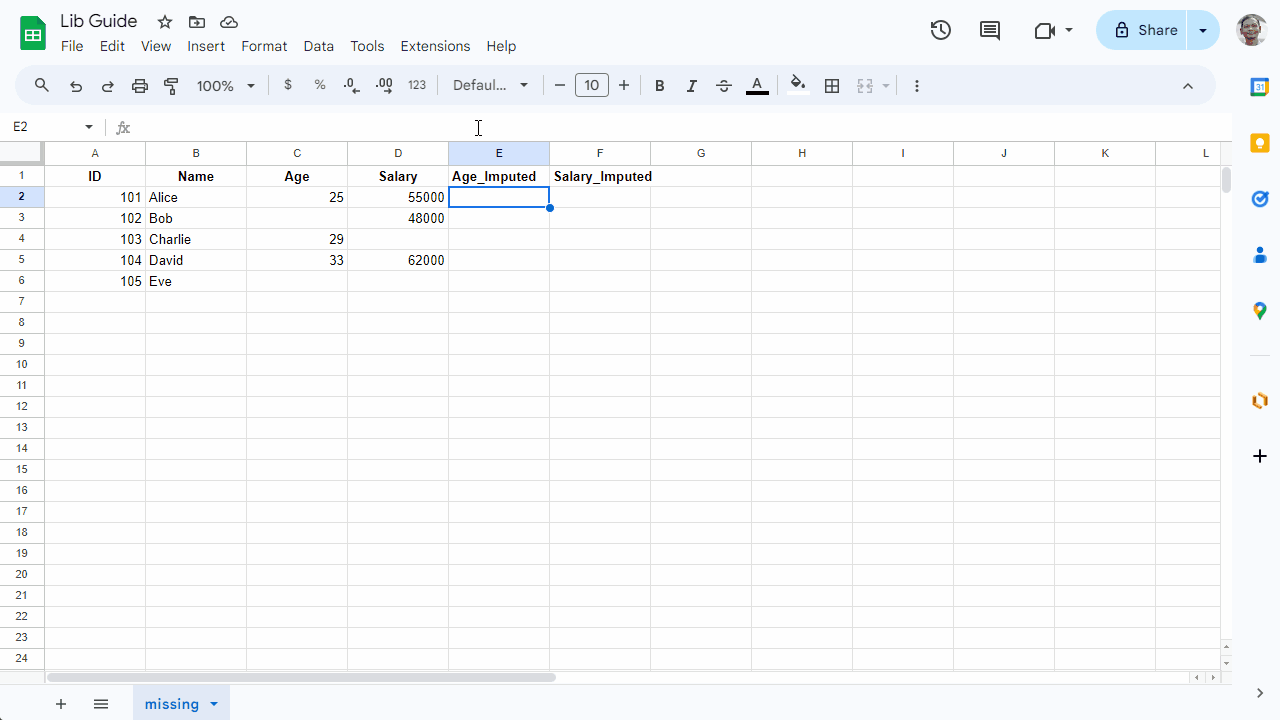Click the Redo arrow icon
1280x720 pixels.
[108, 86]
